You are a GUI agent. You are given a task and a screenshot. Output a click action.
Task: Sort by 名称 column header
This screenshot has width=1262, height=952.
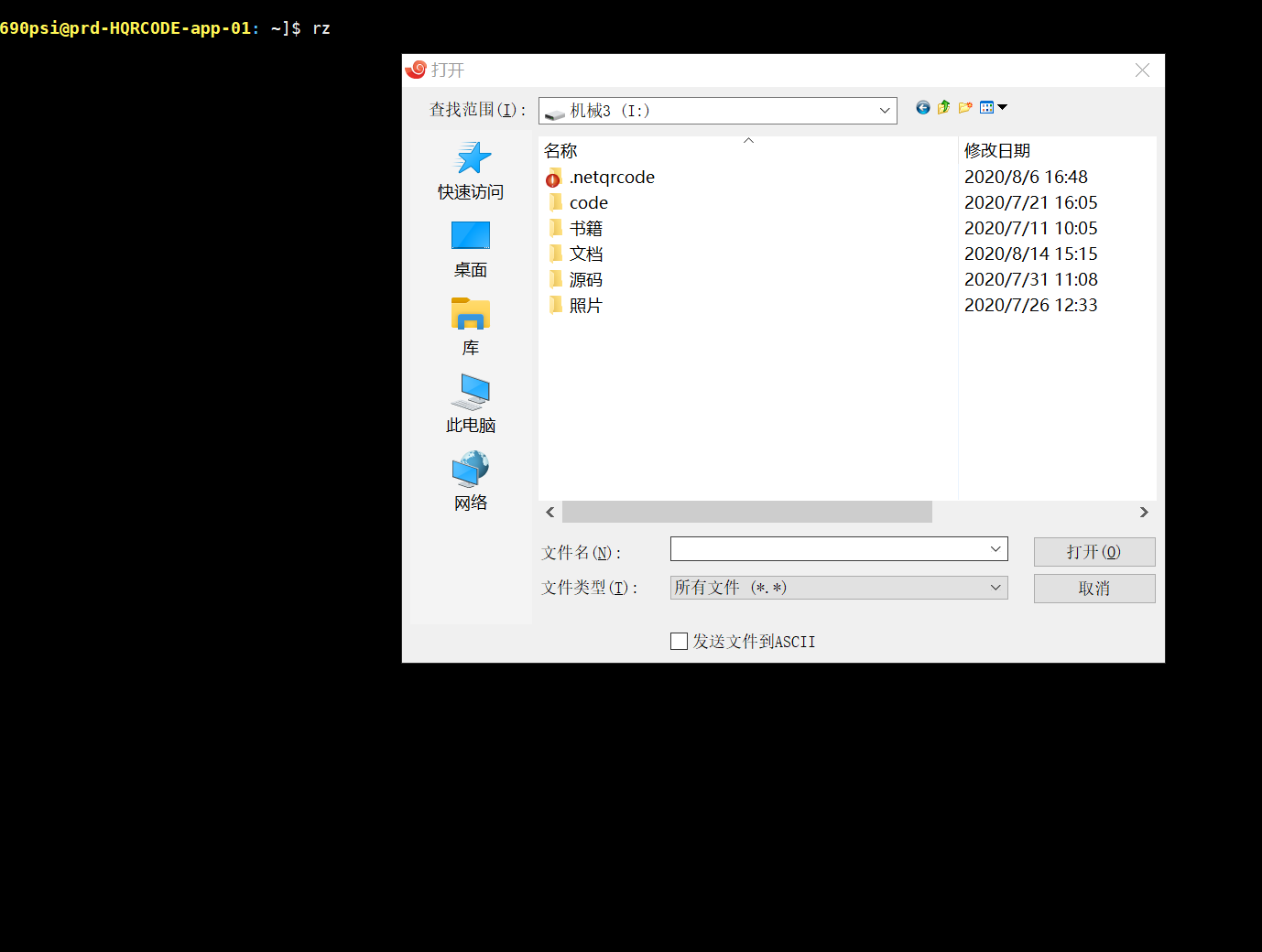click(560, 151)
